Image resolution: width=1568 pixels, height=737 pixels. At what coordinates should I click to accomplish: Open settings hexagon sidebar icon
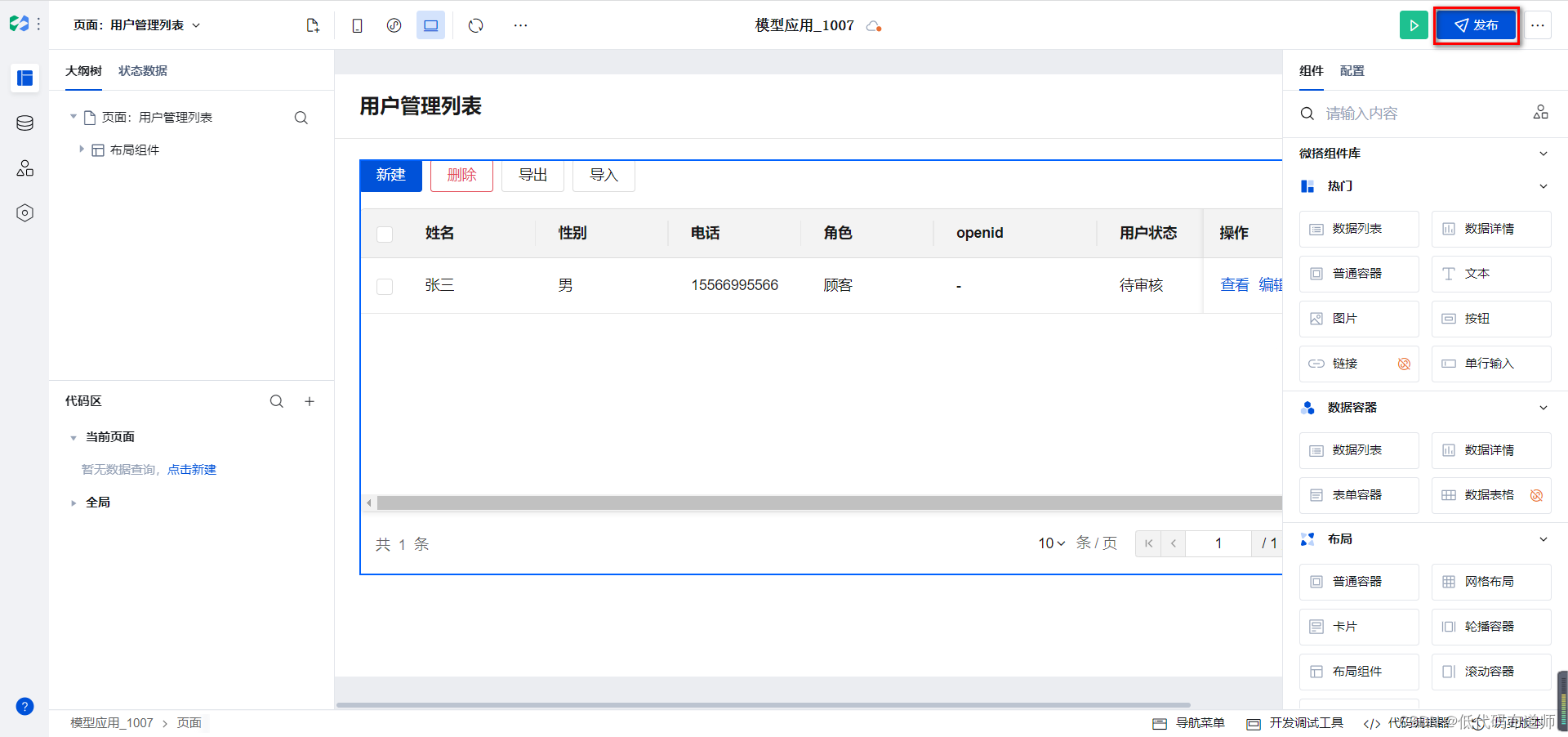[25, 213]
